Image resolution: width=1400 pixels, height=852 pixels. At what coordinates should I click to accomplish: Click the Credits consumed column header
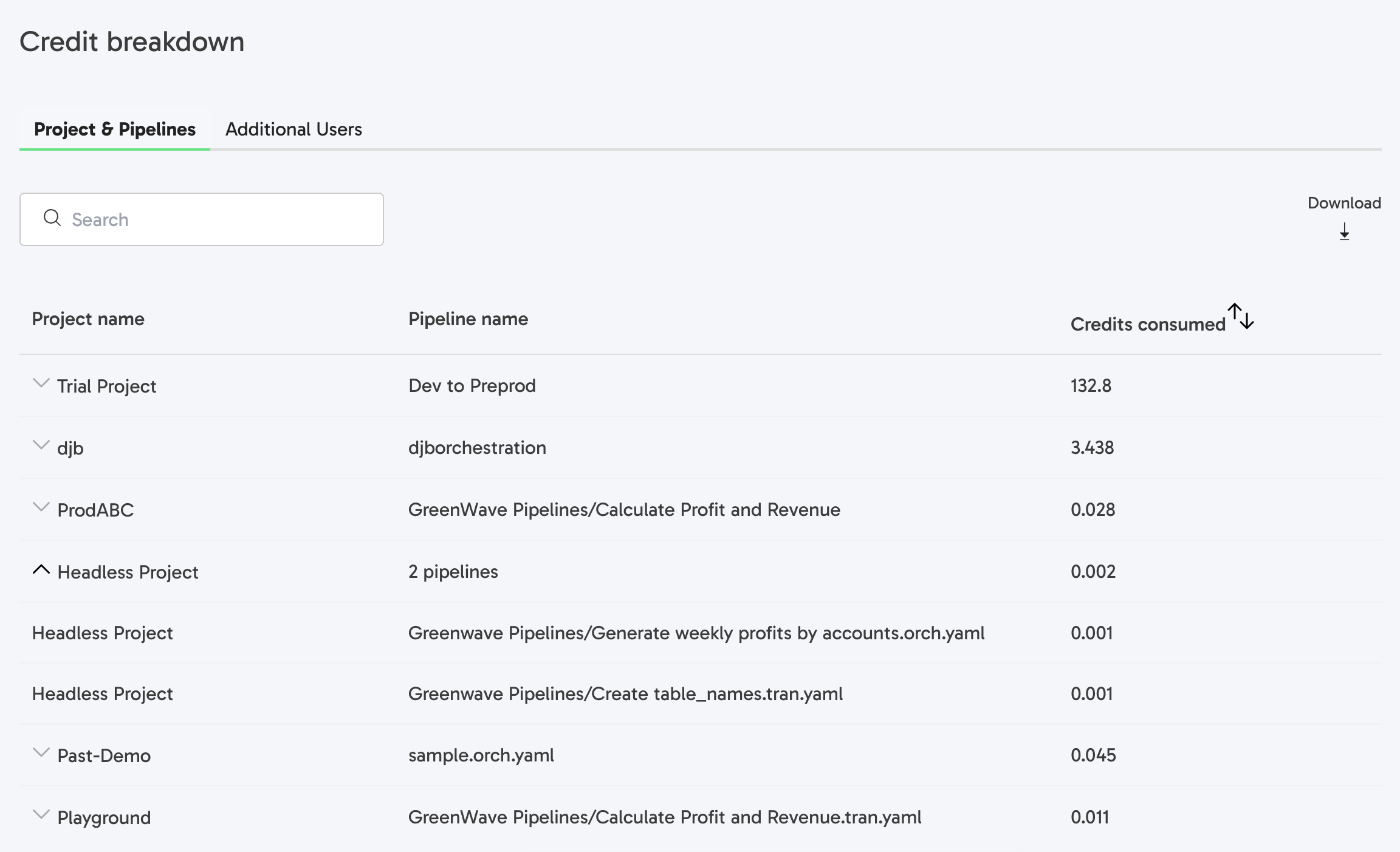coord(1147,325)
